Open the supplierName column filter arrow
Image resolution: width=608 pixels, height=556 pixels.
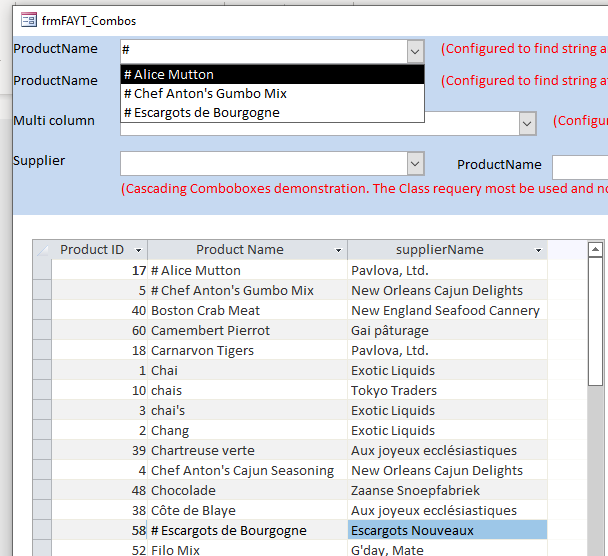coord(538,250)
